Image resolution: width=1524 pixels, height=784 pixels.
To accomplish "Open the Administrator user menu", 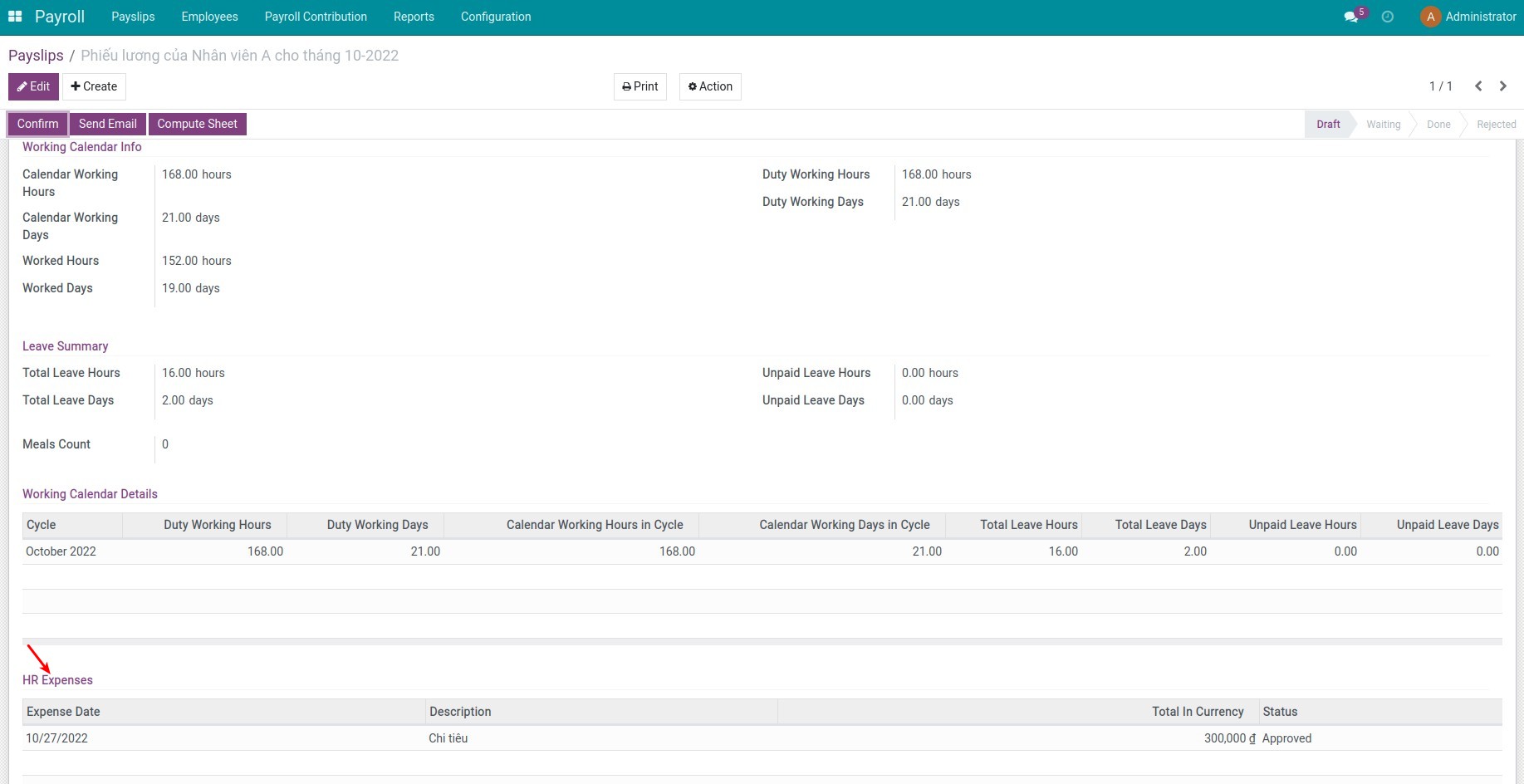I will (1479, 16).
